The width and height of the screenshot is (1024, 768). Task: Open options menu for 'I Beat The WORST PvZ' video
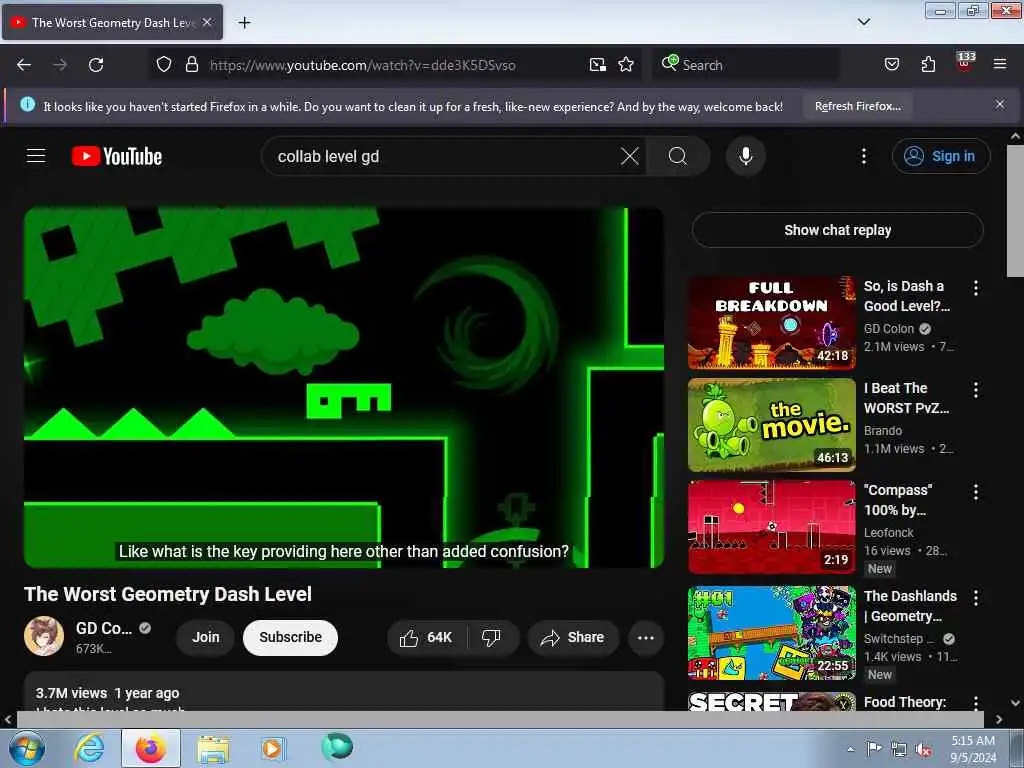976,390
